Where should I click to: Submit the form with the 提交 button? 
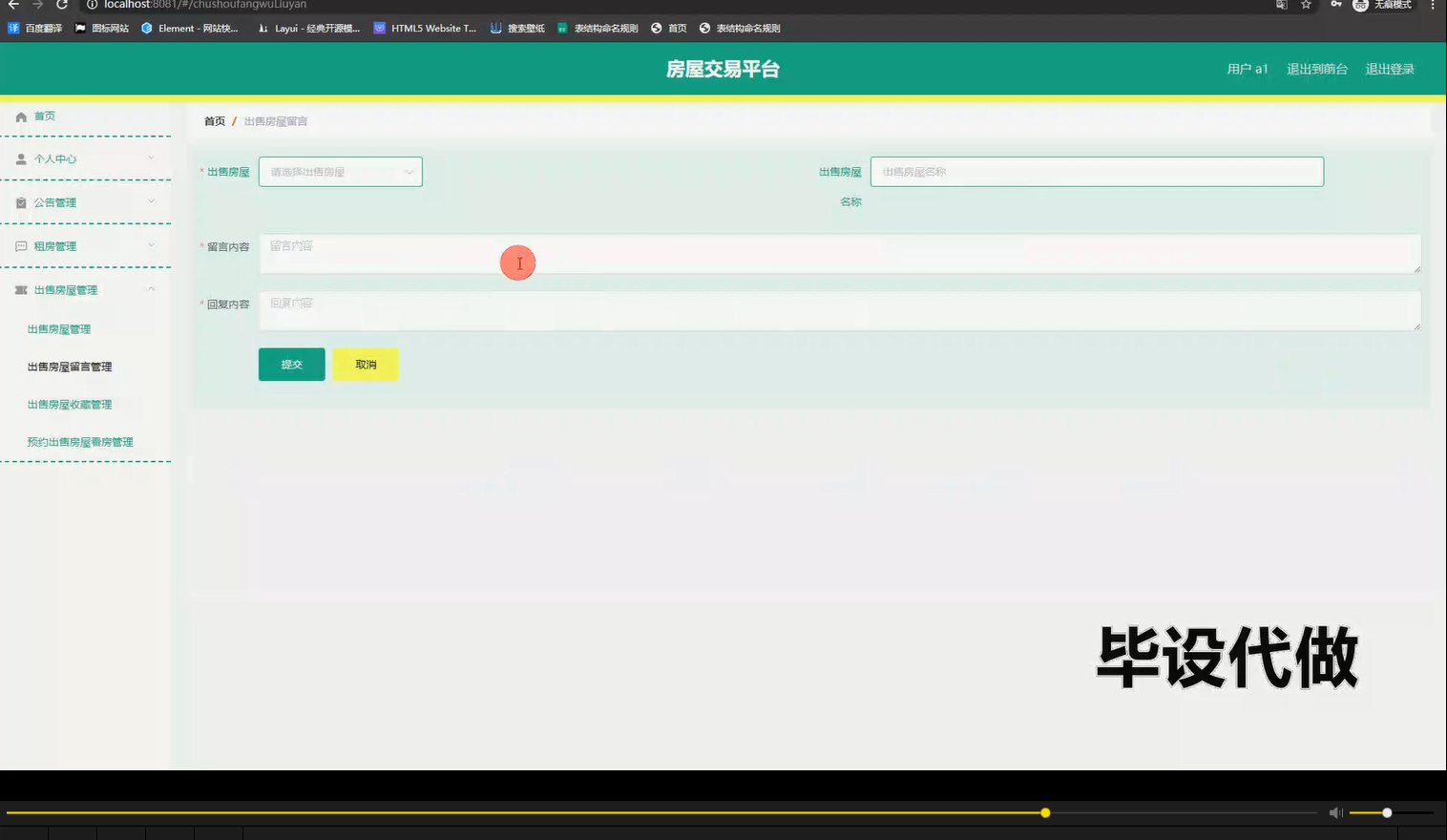tap(291, 364)
